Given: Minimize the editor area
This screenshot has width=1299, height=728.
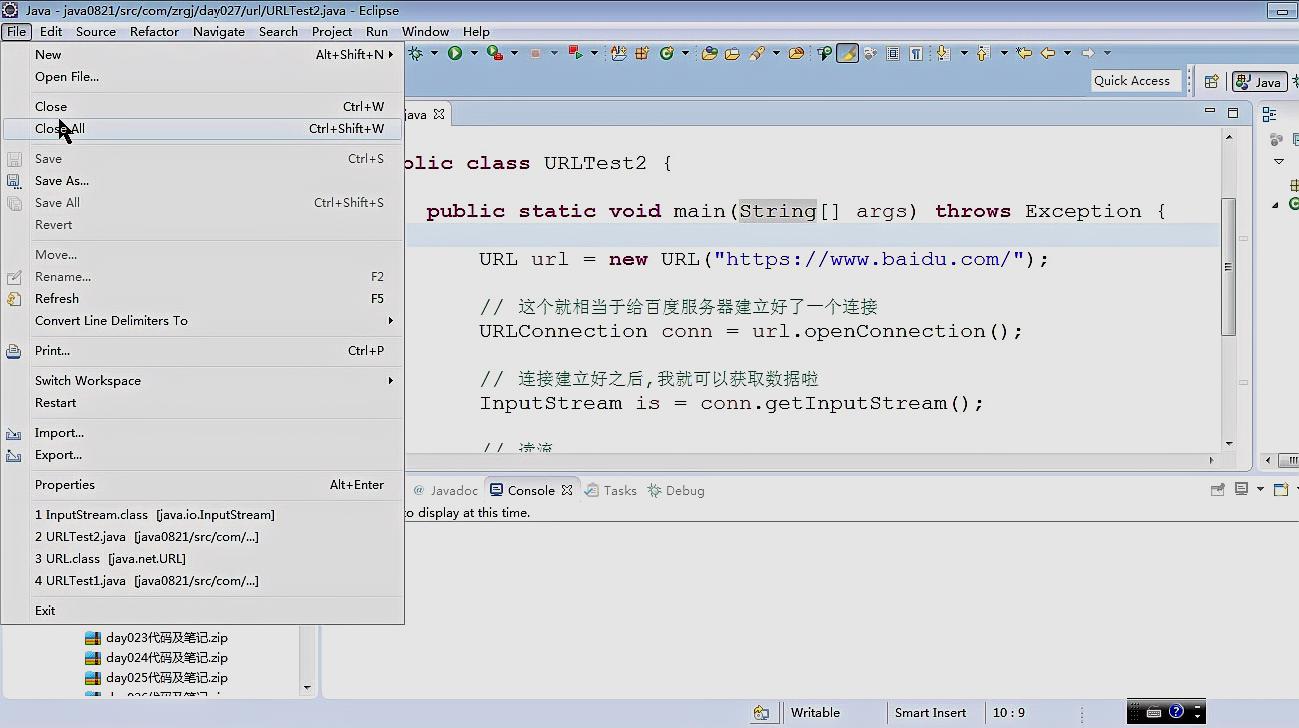Looking at the screenshot, I should point(1210,112).
